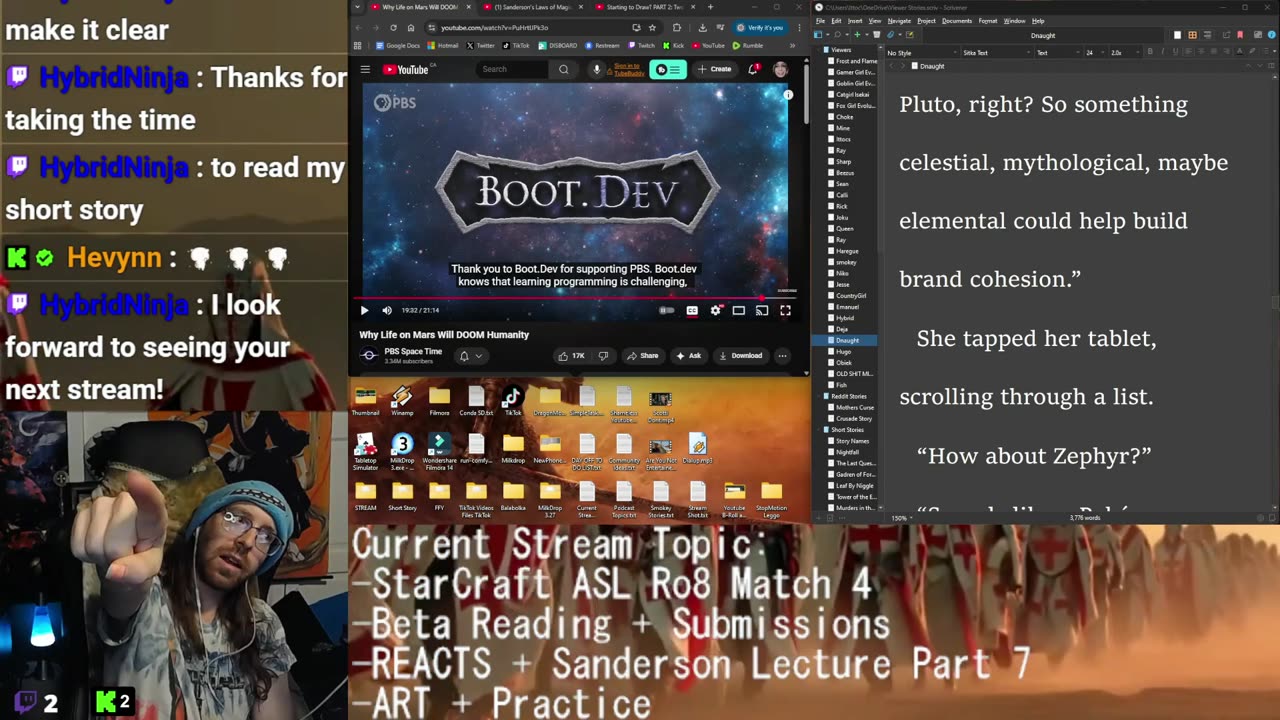Download the YouTube video

pyautogui.click(x=741, y=356)
